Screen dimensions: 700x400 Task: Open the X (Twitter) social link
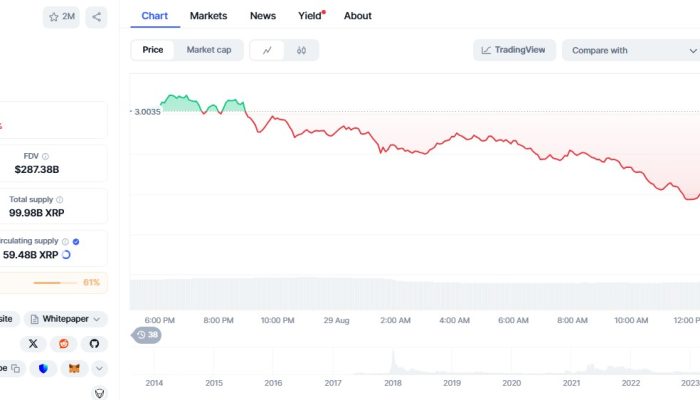(33, 343)
